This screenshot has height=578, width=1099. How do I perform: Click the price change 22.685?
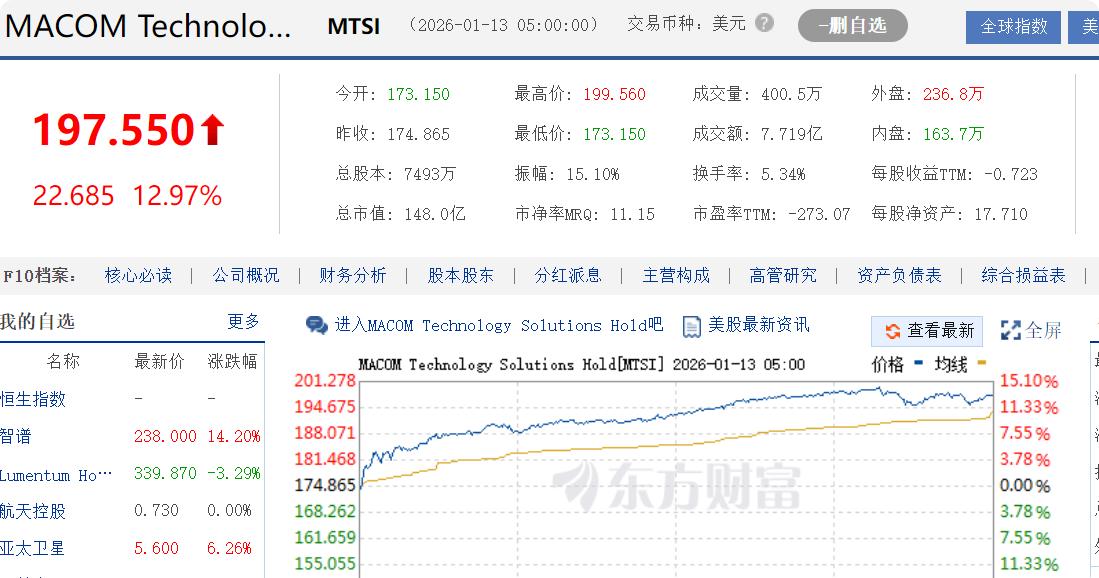(x=74, y=195)
